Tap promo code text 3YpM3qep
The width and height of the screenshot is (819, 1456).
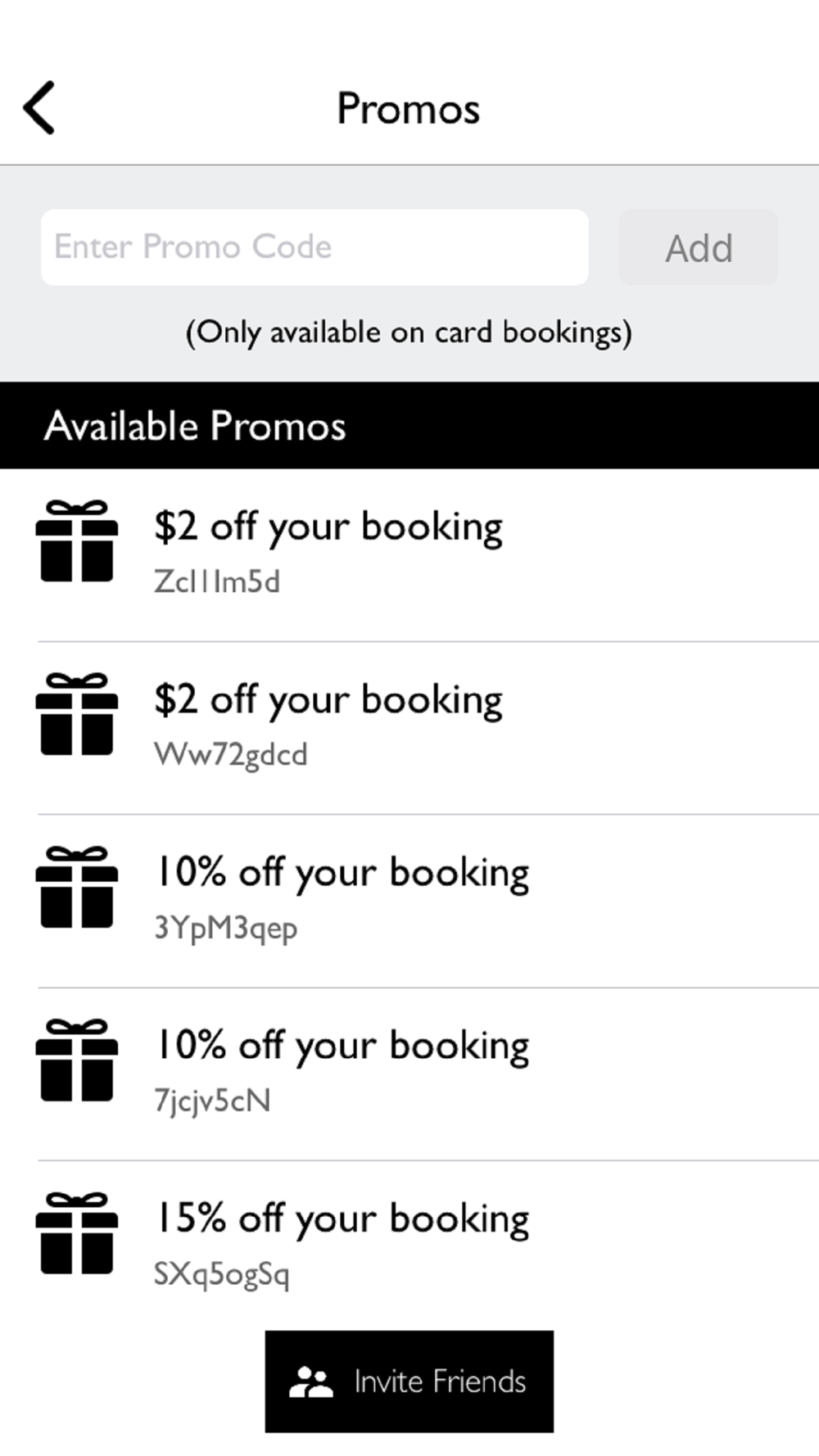tap(226, 928)
